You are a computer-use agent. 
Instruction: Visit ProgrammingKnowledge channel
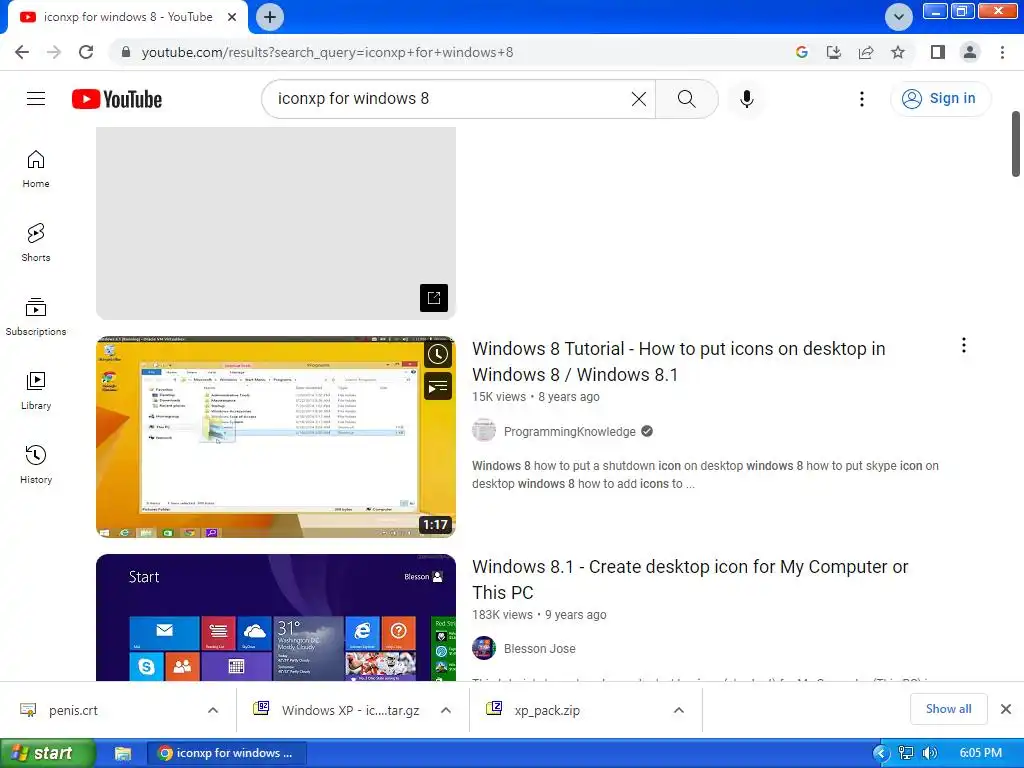(x=569, y=432)
